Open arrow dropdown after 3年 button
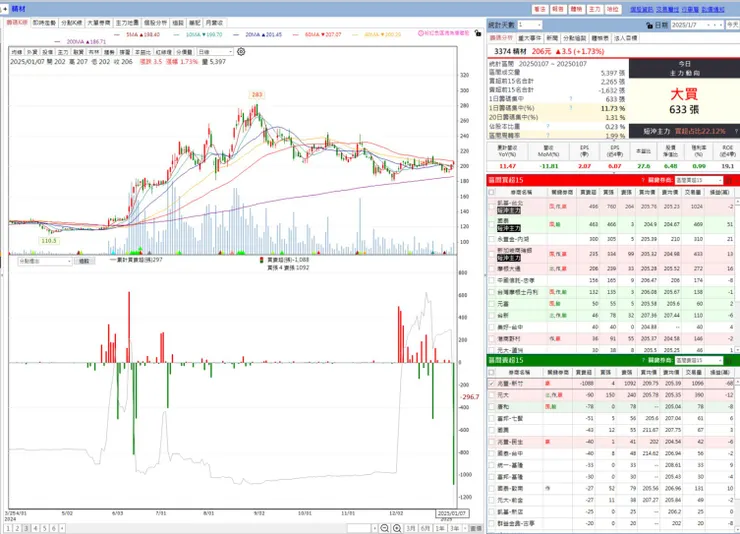The width and height of the screenshot is (740, 534). [465, 528]
